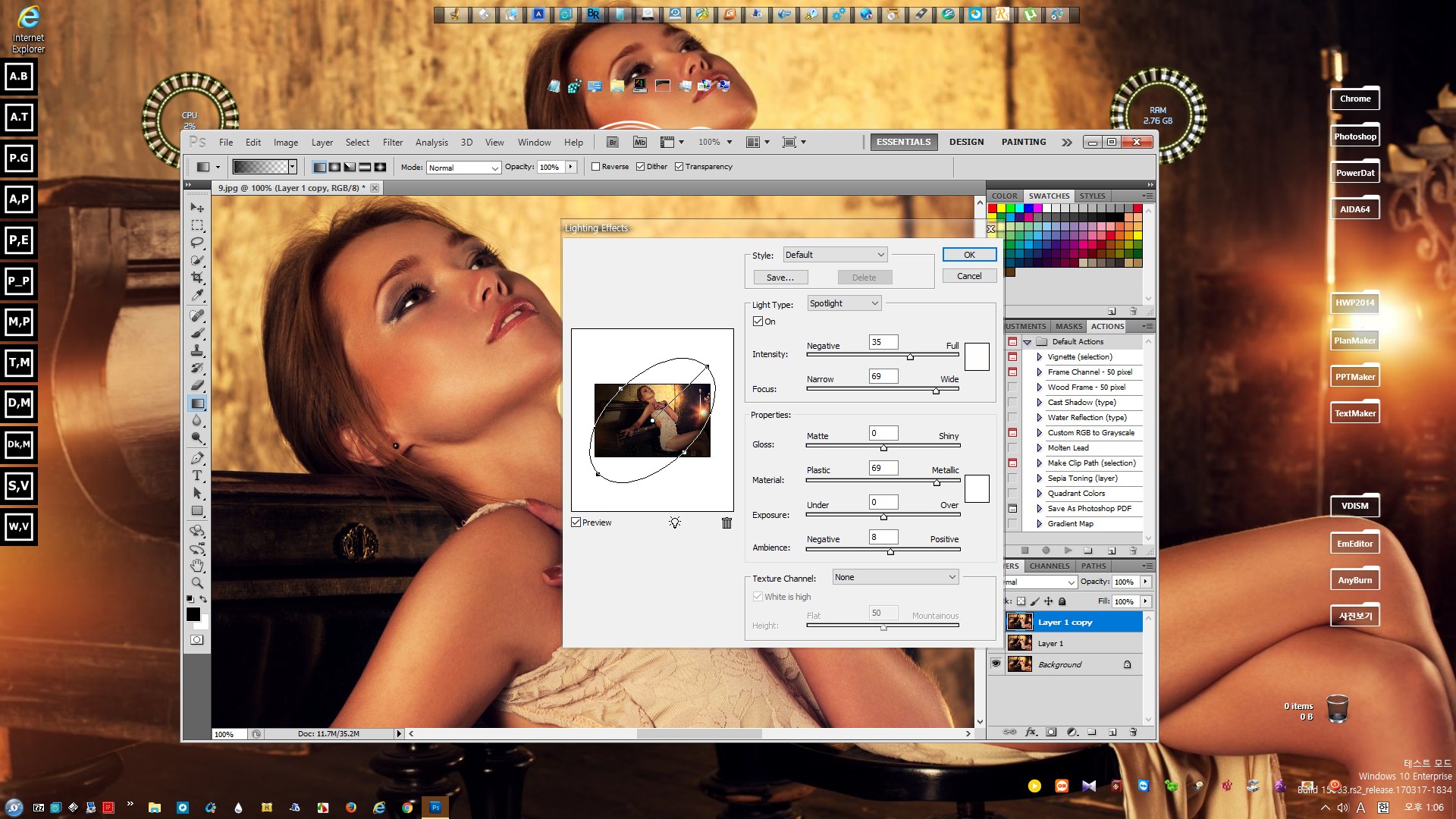Click the Focus slider track

pyautogui.click(x=883, y=388)
